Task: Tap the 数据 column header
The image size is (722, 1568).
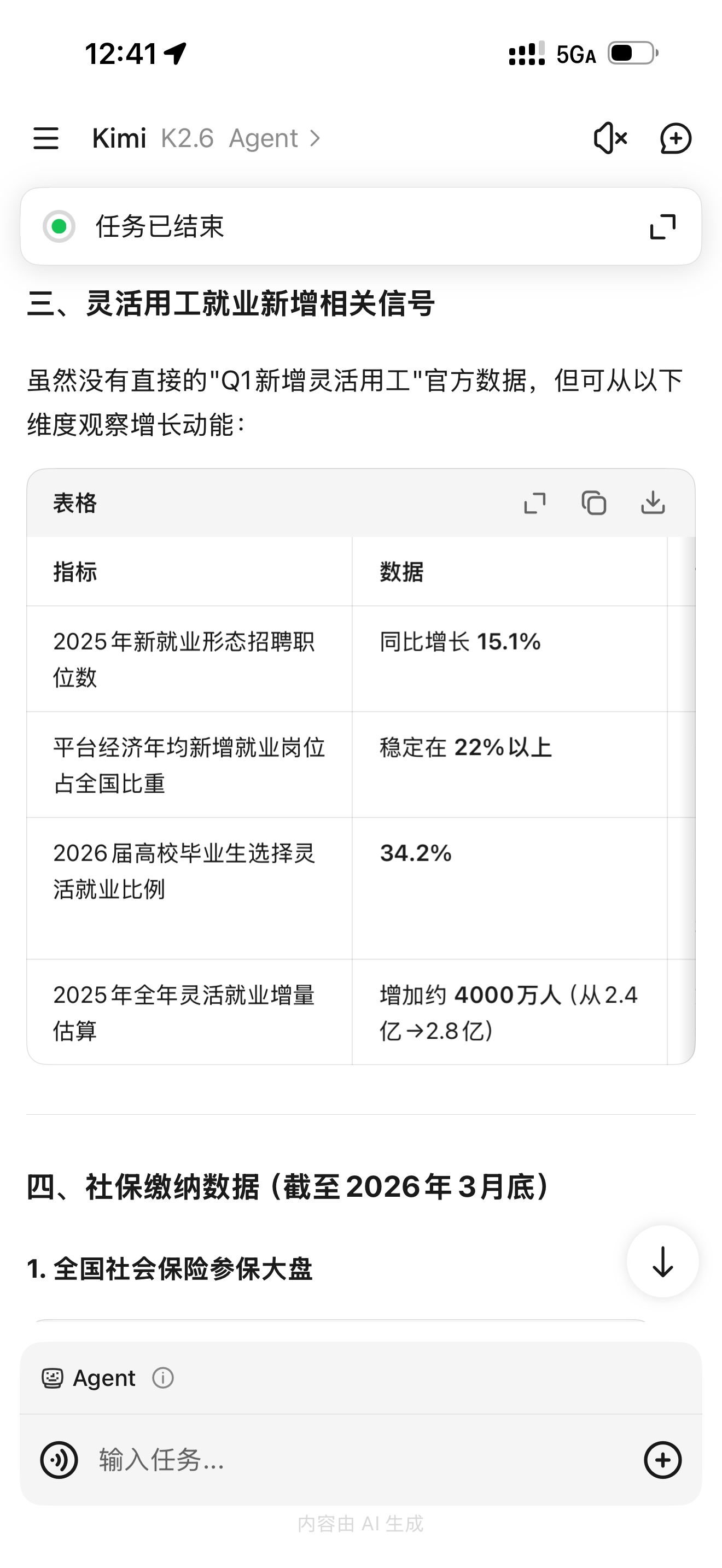Action: pos(401,571)
